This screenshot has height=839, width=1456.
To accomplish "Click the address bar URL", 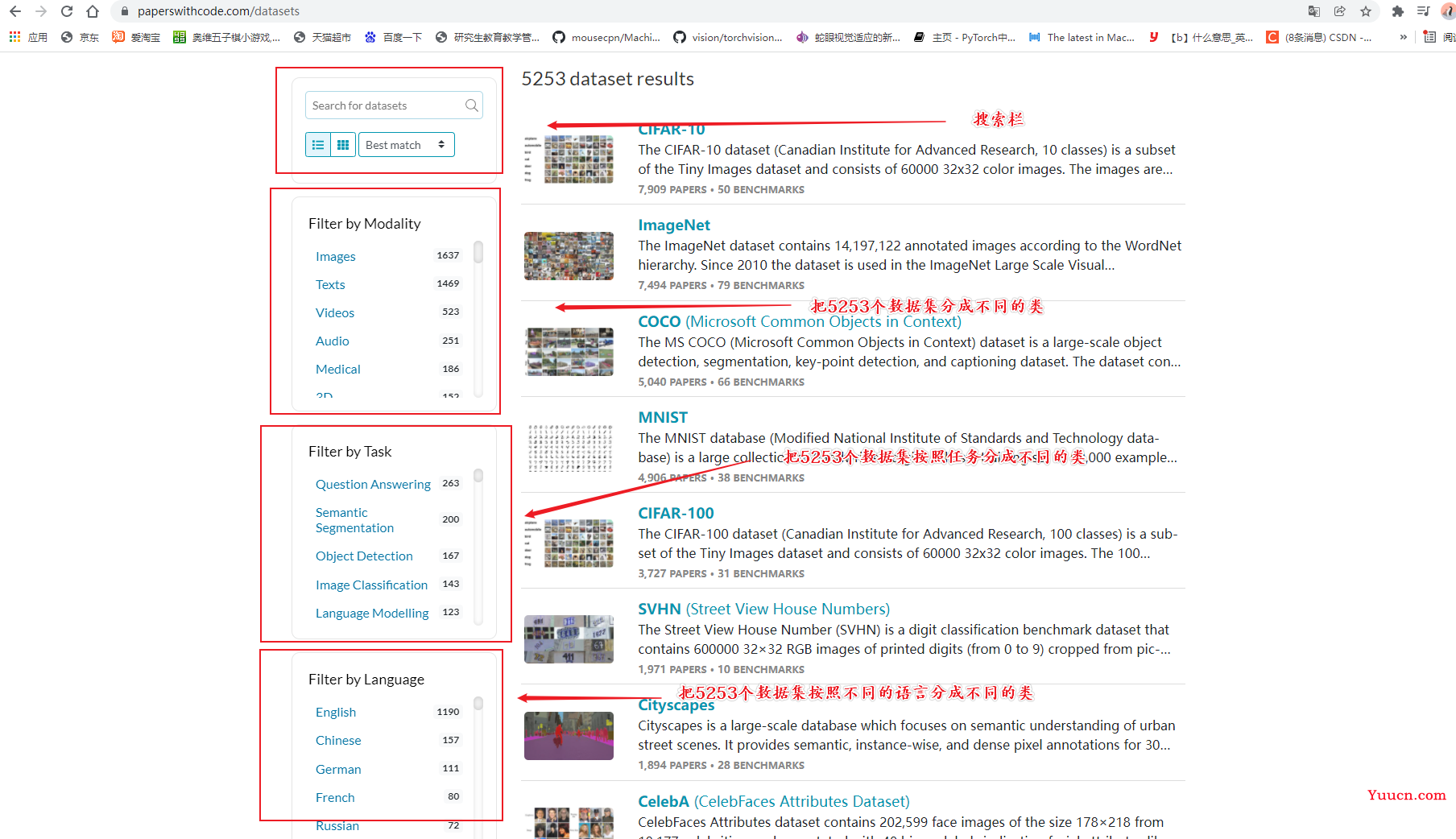I will [x=218, y=11].
